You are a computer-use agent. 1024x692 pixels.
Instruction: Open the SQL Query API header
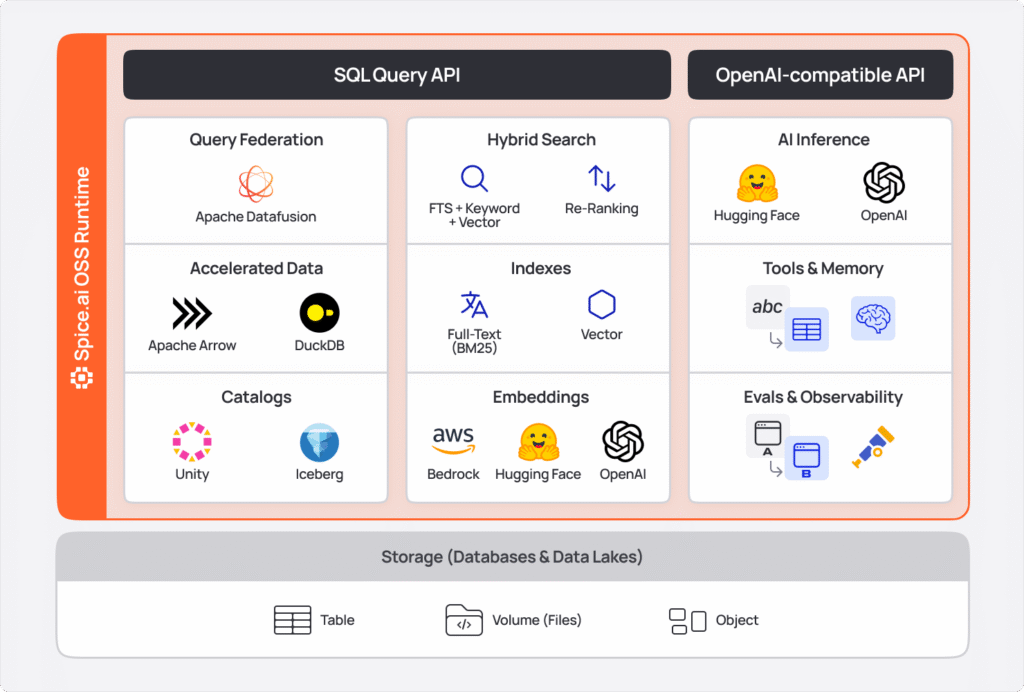[x=397, y=75]
